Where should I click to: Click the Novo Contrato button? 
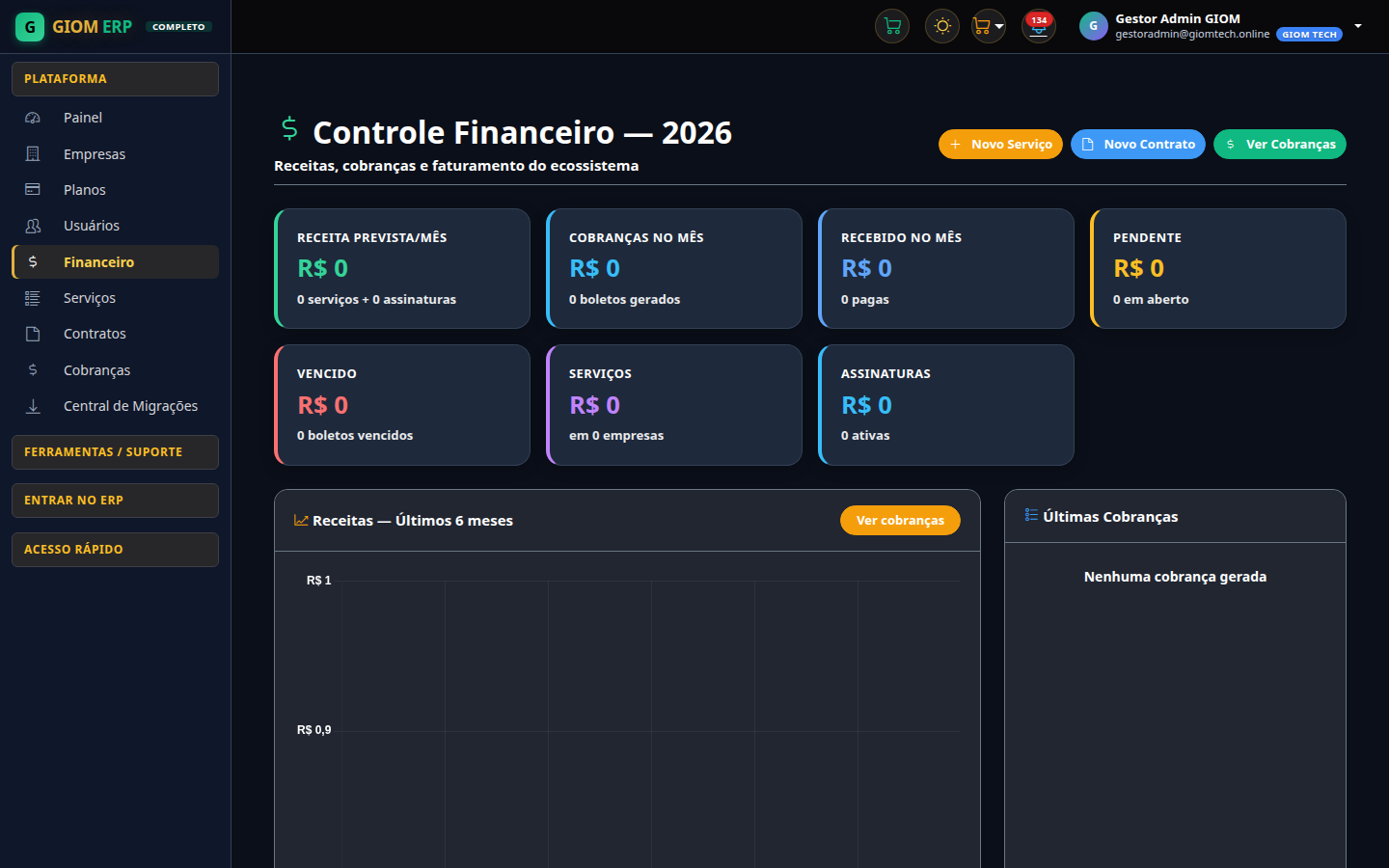[1138, 144]
